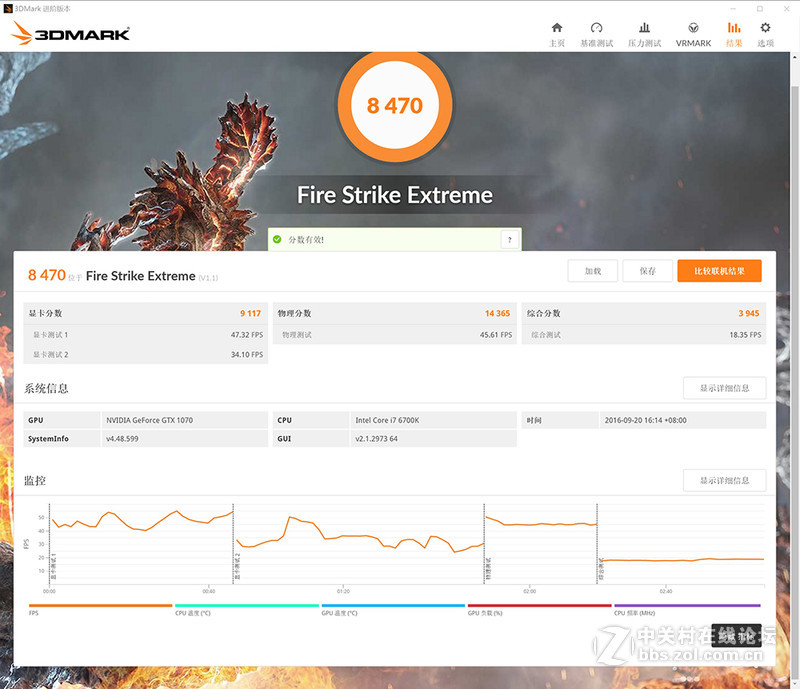Show detailed system information button
Image resolution: width=800 pixels, height=689 pixels.
coord(724,388)
